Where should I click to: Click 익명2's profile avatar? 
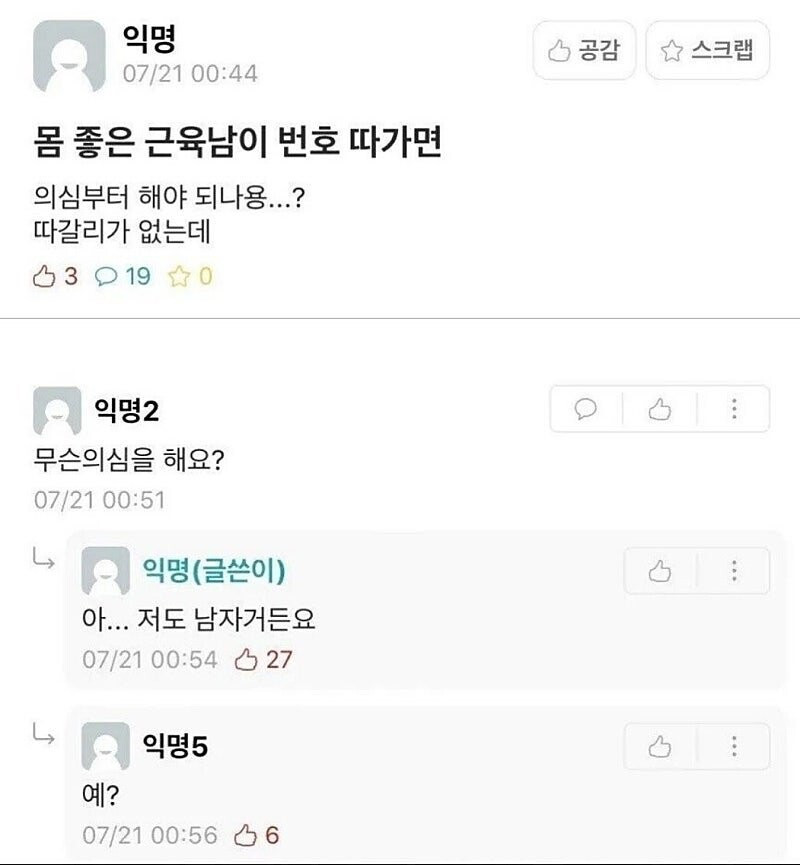click(x=57, y=410)
